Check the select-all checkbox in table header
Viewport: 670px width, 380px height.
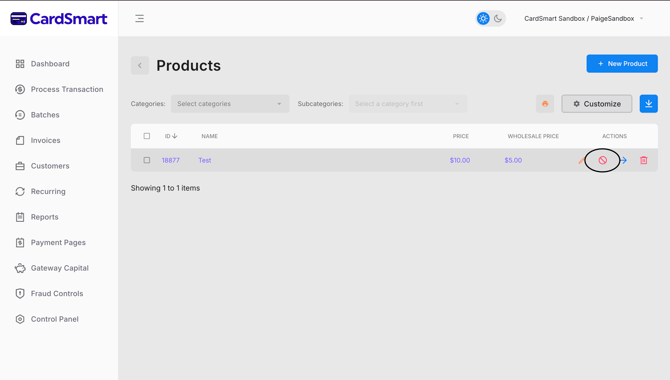click(147, 136)
